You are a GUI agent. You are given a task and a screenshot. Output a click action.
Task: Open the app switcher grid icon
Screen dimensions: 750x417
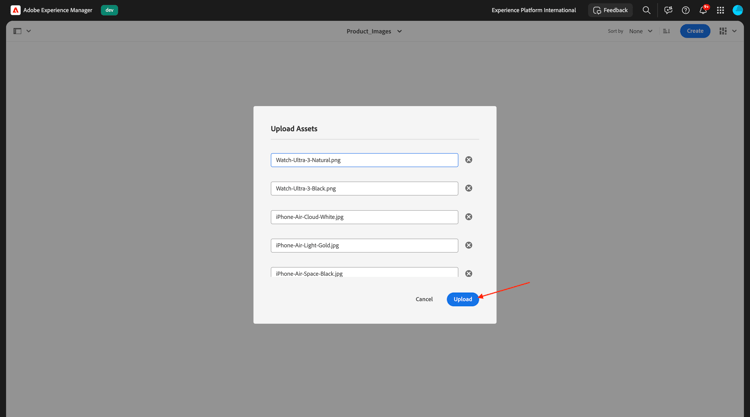click(x=720, y=10)
